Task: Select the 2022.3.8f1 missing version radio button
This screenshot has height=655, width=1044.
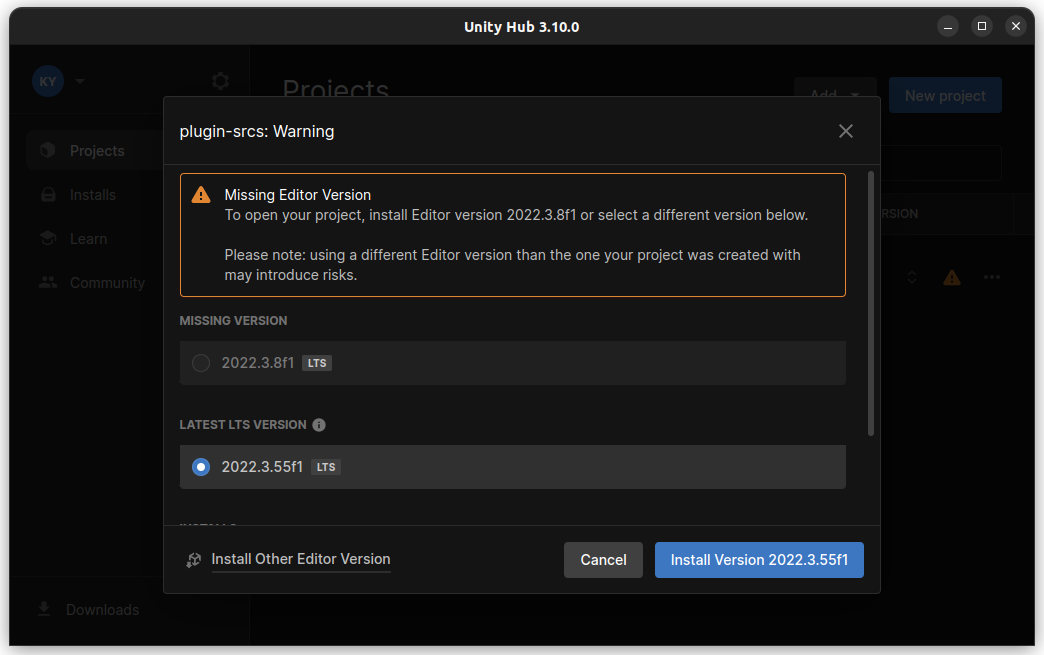Action: [201, 363]
